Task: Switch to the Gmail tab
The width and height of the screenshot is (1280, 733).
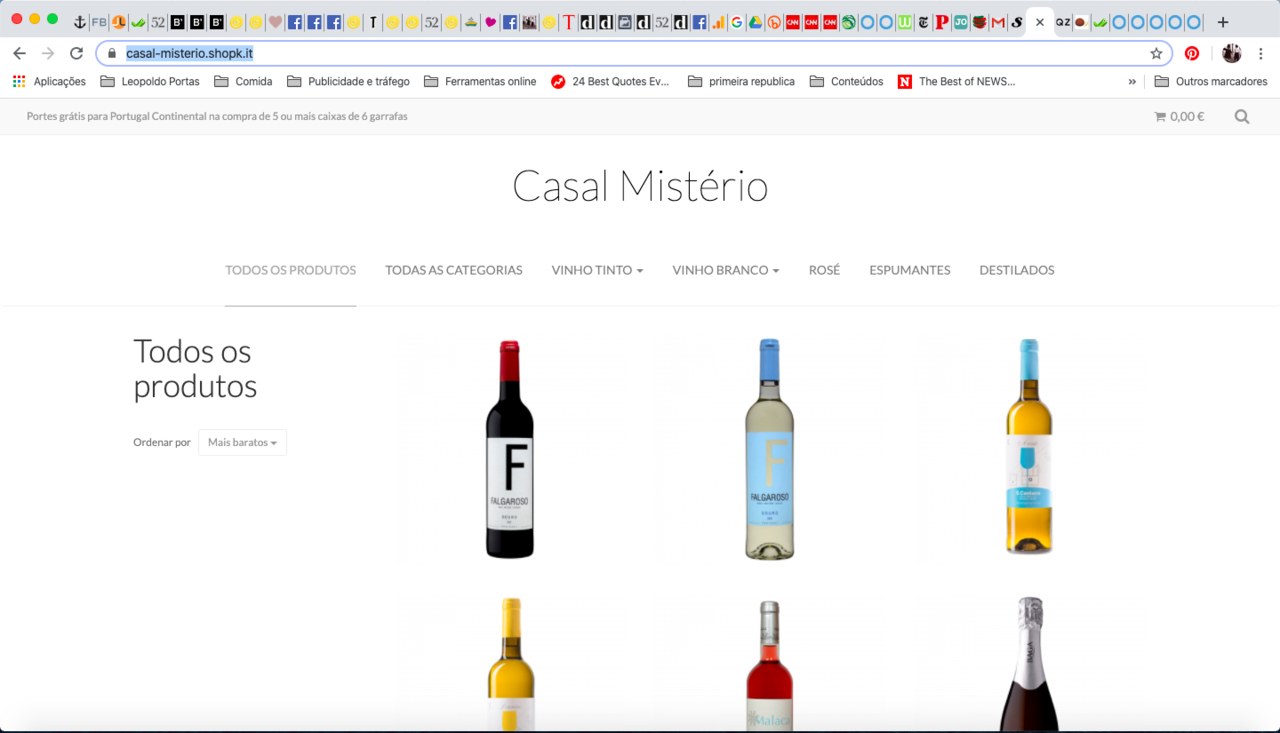Action: tap(997, 22)
